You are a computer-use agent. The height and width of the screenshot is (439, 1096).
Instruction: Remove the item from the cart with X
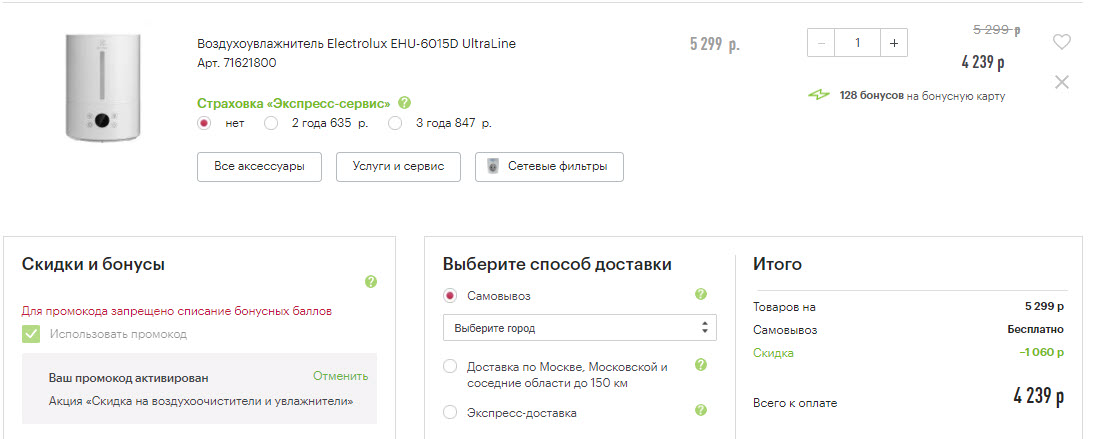(x=1061, y=82)
